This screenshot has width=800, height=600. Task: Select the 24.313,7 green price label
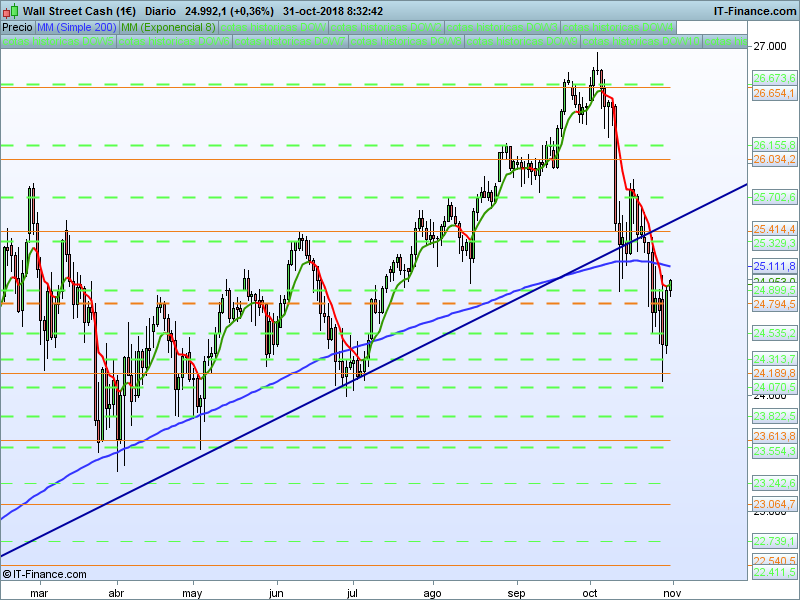774,359
